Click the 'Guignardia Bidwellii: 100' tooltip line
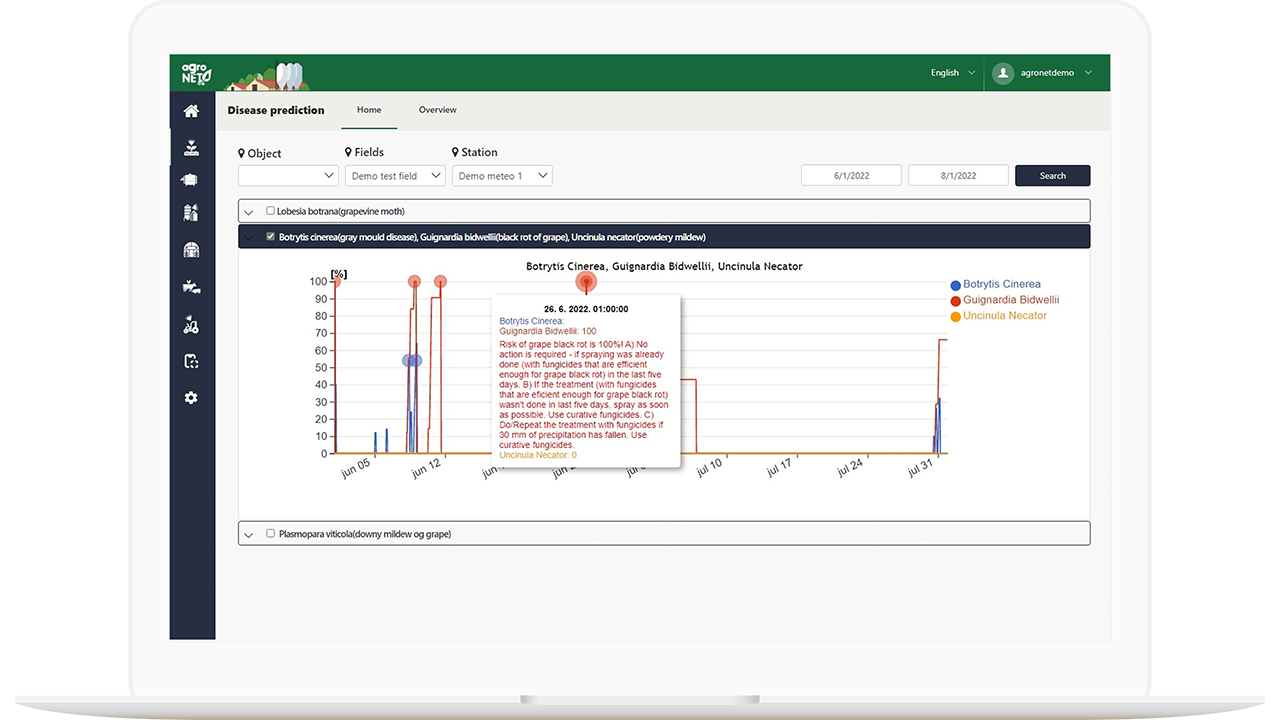Image resolution: width=1280 pixels, height=720 pixels. 548,331
